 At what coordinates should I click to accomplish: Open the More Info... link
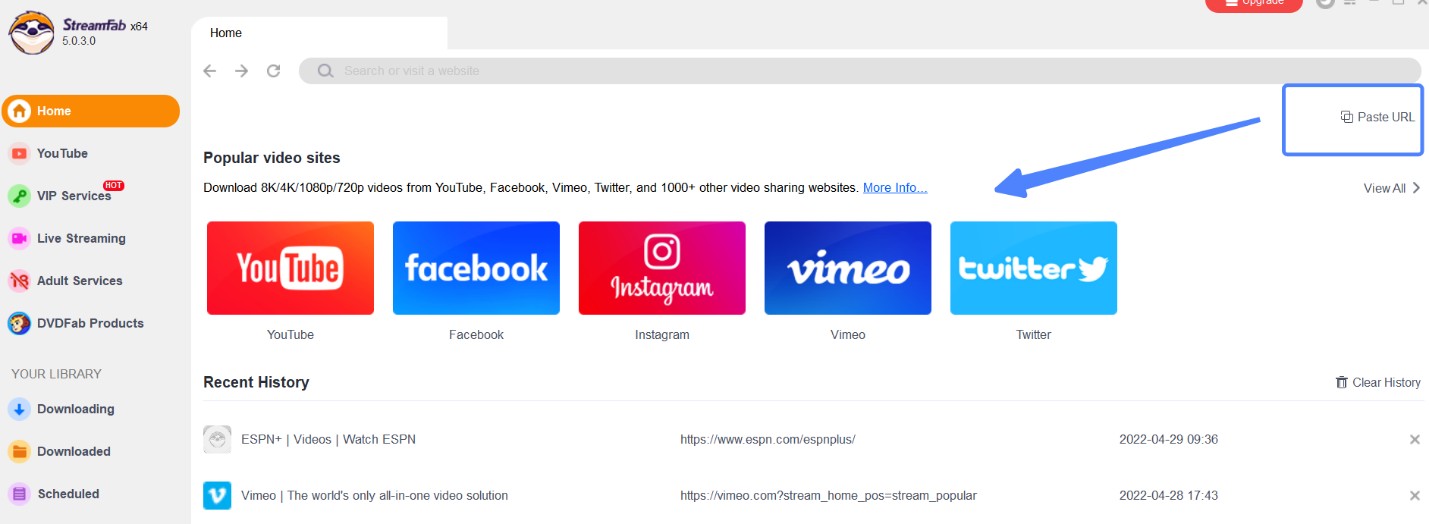click(x=895, y=188)
